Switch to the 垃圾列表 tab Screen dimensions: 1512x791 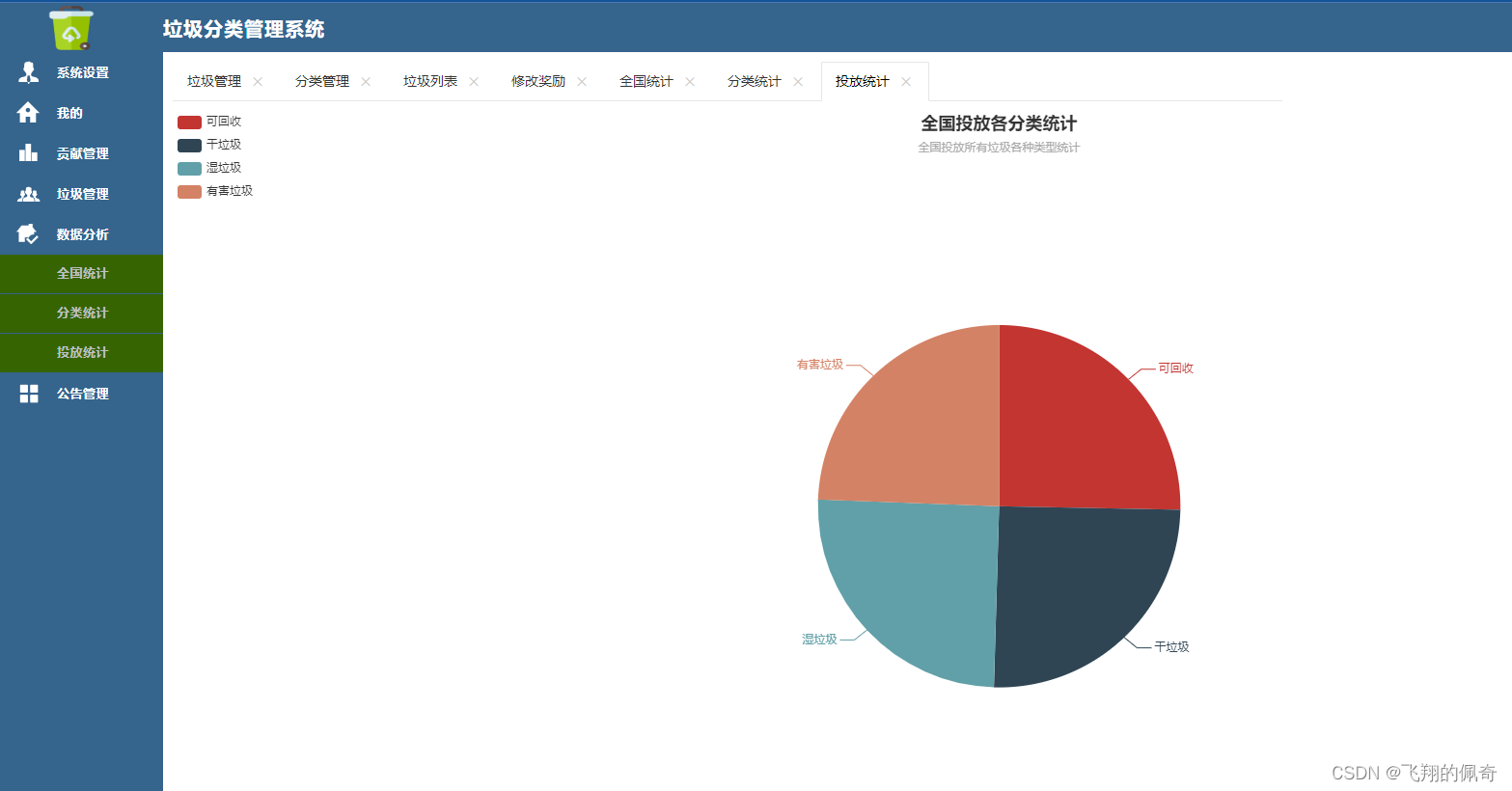tap(430, 81)
